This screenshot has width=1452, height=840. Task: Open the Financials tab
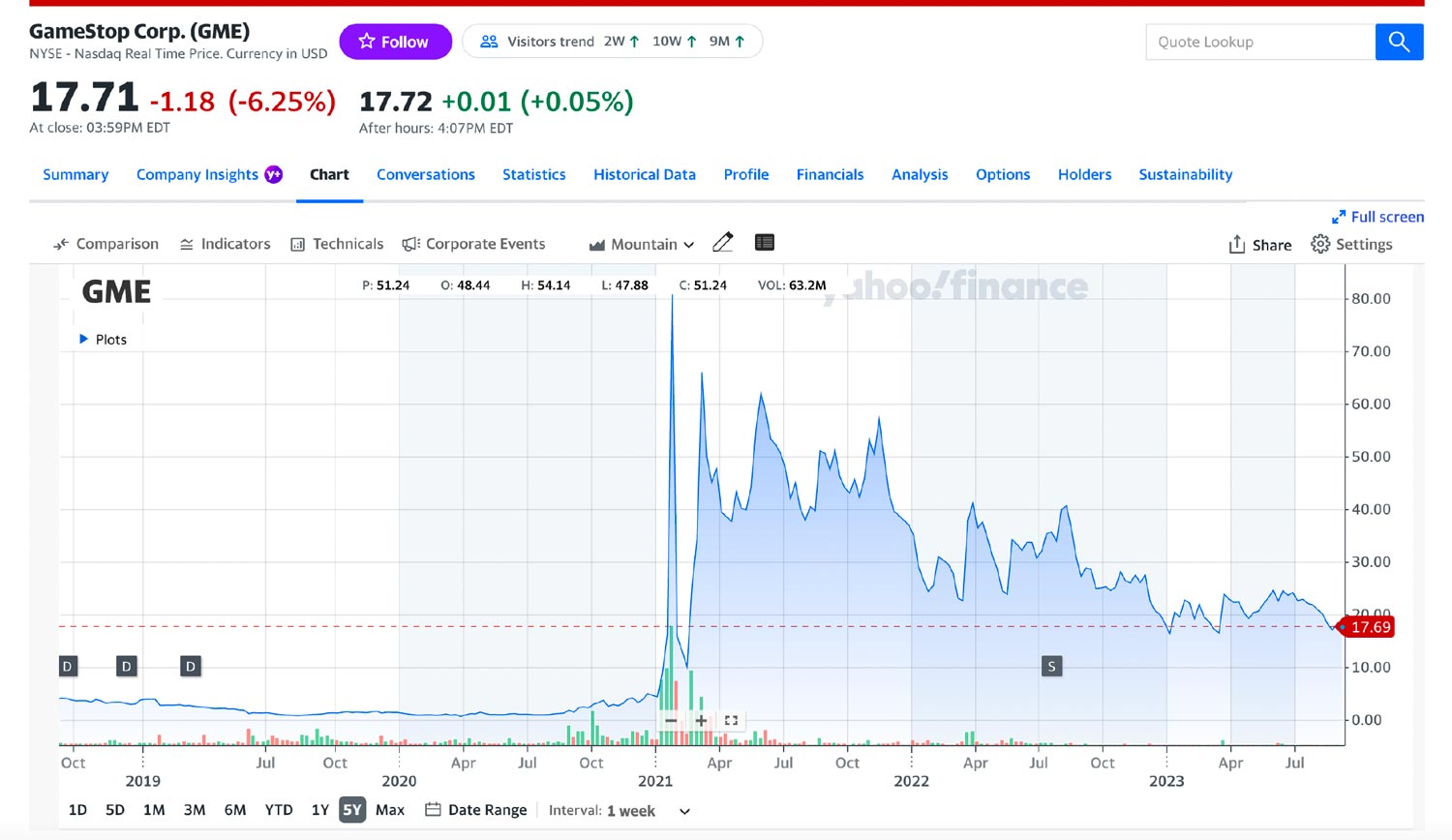point(830,174)
